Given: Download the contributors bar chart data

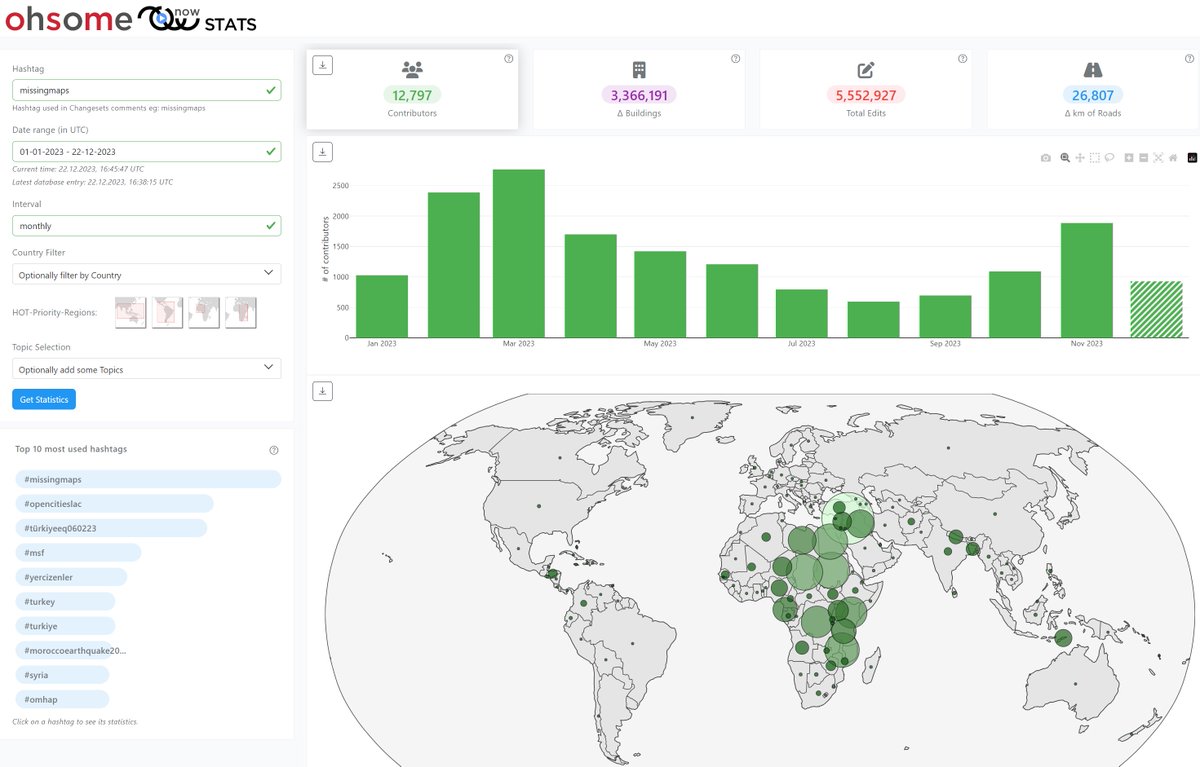Looking at the screenshot, I should (x=322, y=152).
